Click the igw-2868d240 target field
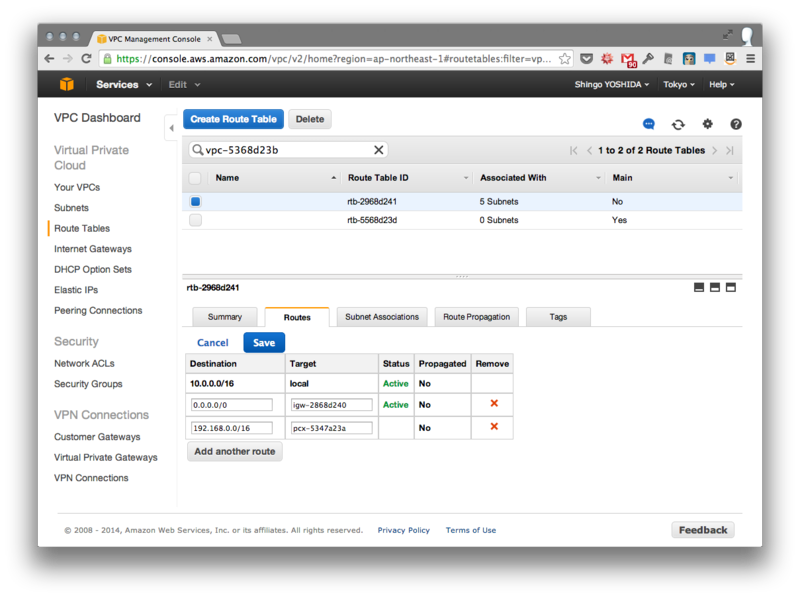The width and height of the screenshot is (800, 599). 332,405
